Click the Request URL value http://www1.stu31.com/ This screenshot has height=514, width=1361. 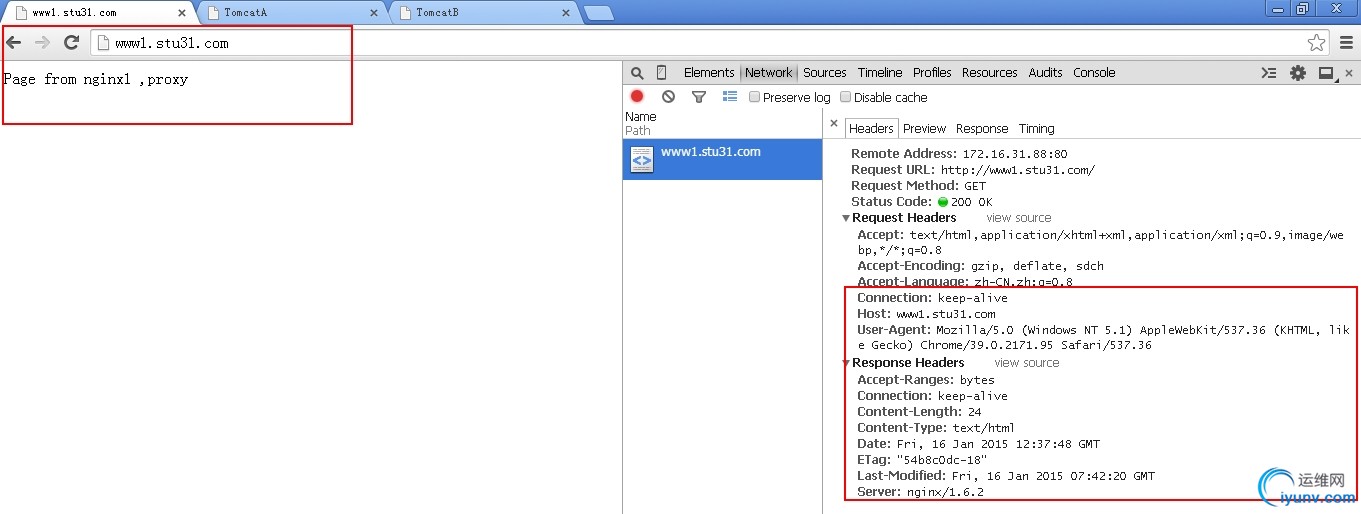[1018, 170]
